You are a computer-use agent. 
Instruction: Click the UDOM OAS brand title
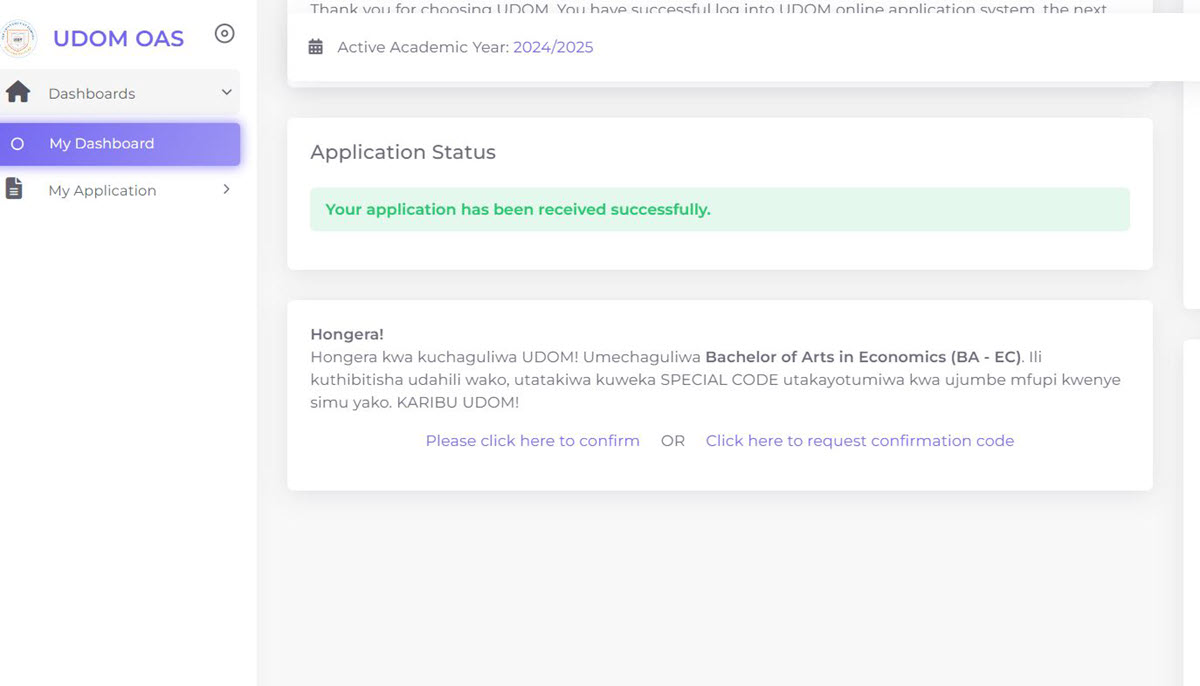118,39
